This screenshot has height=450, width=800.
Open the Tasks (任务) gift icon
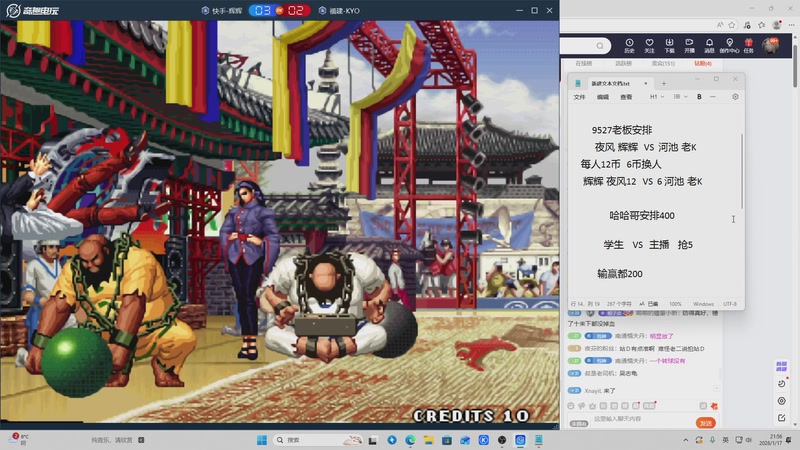pyautogui.click(x=748, y=45)
